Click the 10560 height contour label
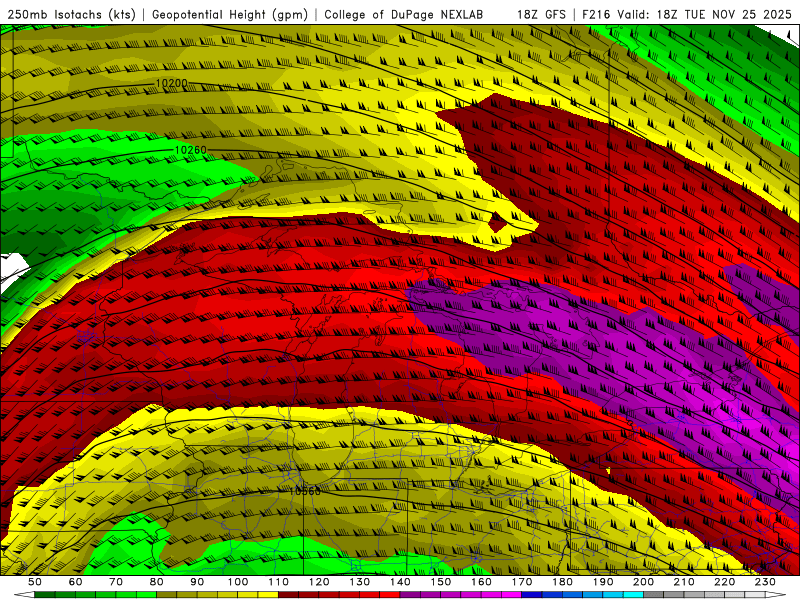 point(305,491)
